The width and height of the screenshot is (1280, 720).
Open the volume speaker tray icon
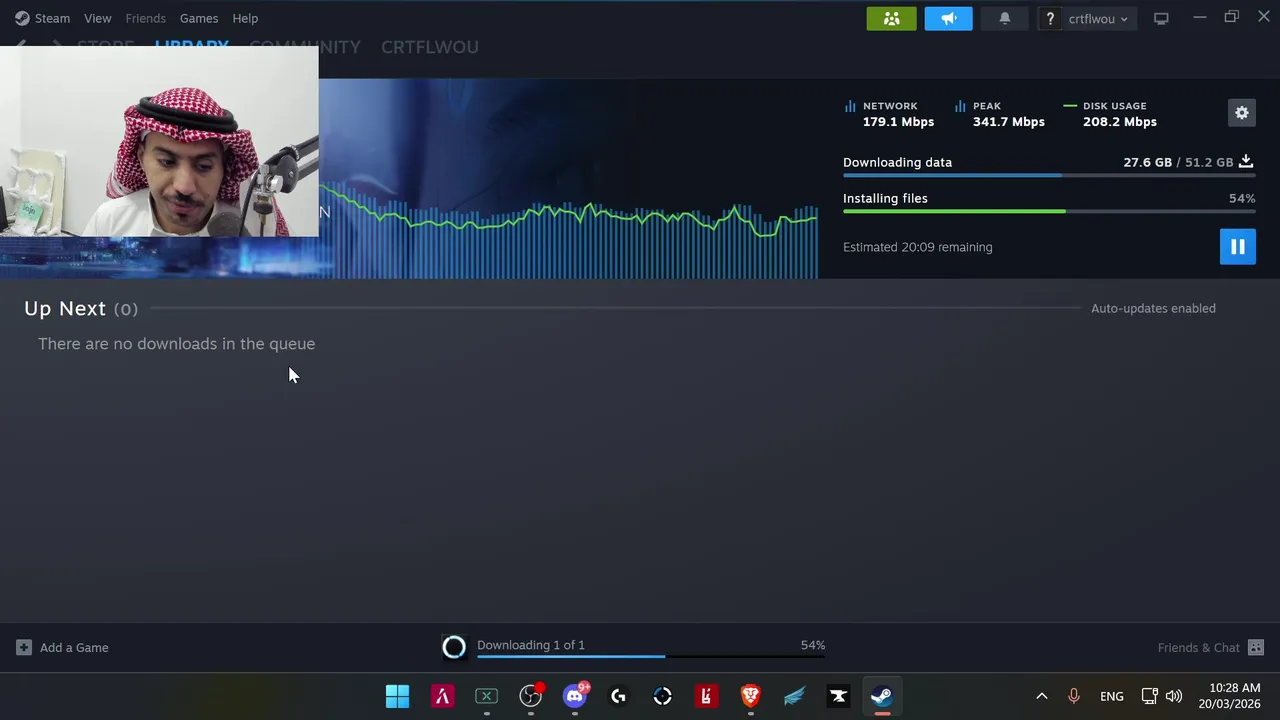click(x=1174, y=696)
